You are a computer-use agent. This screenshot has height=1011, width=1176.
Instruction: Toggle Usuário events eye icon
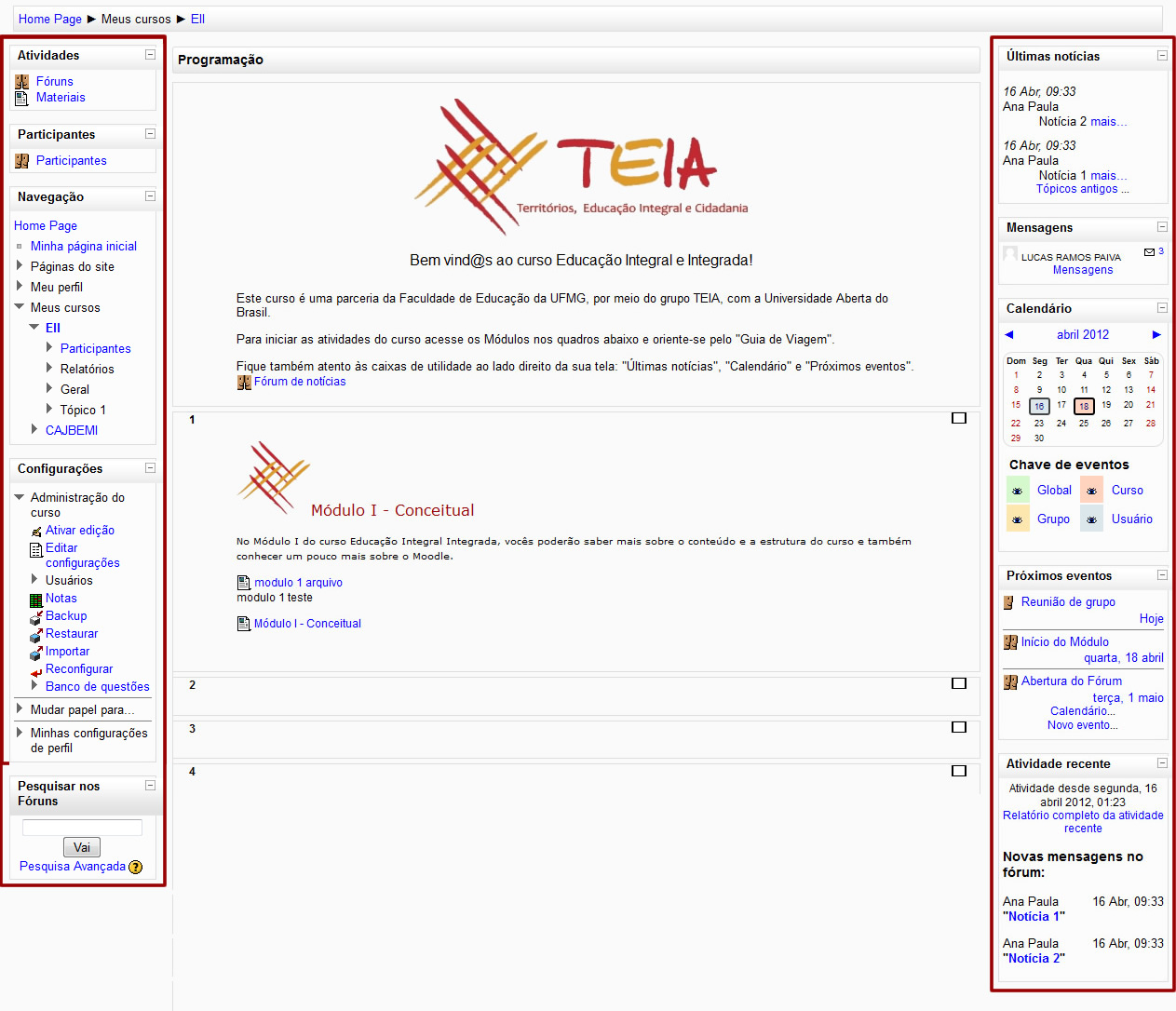[1091, 519]
